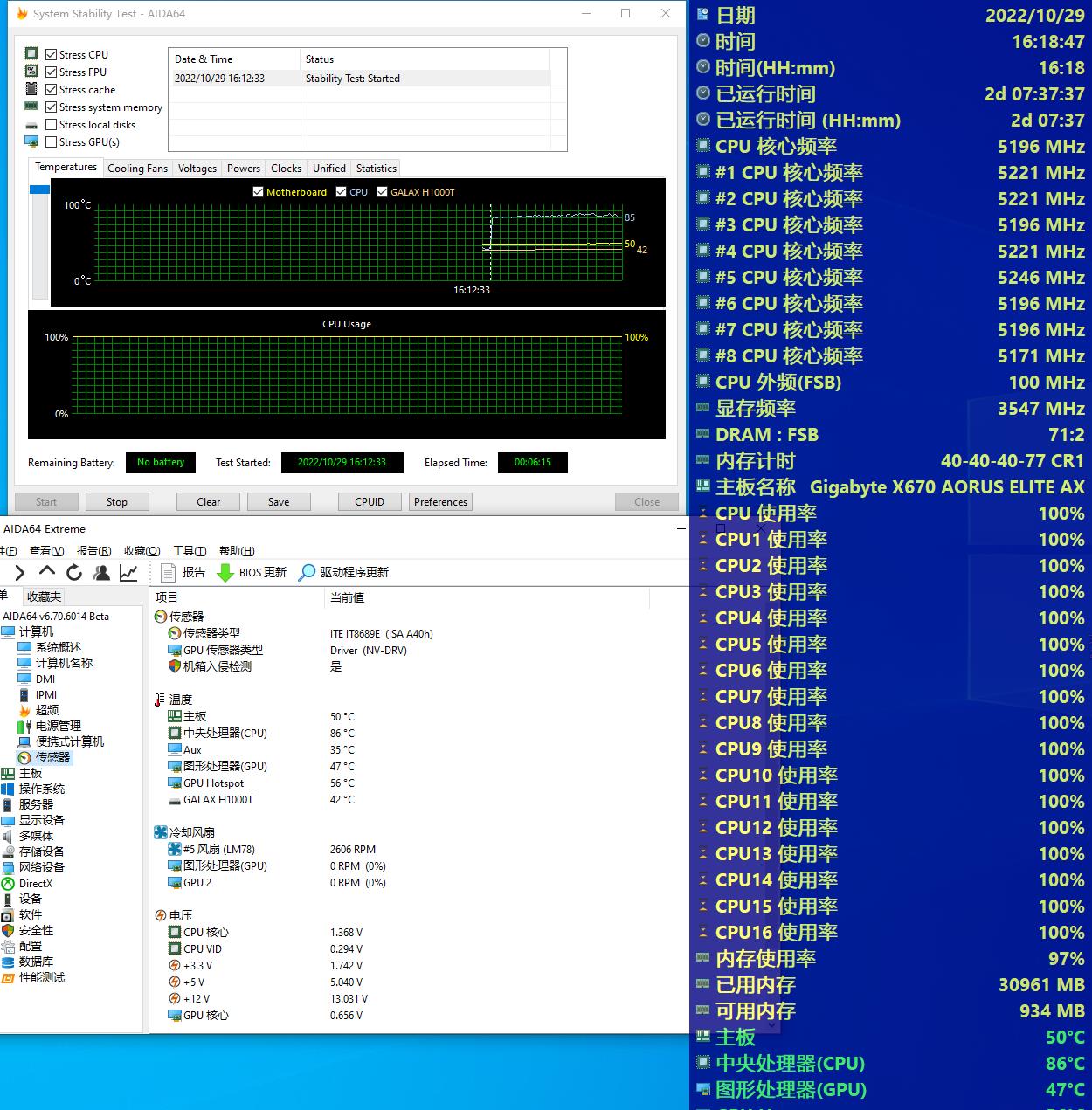This screenshot has width=1092, height=1110.
Task: Open the 工具(T) menu
Action: click(x=190, y=550)
